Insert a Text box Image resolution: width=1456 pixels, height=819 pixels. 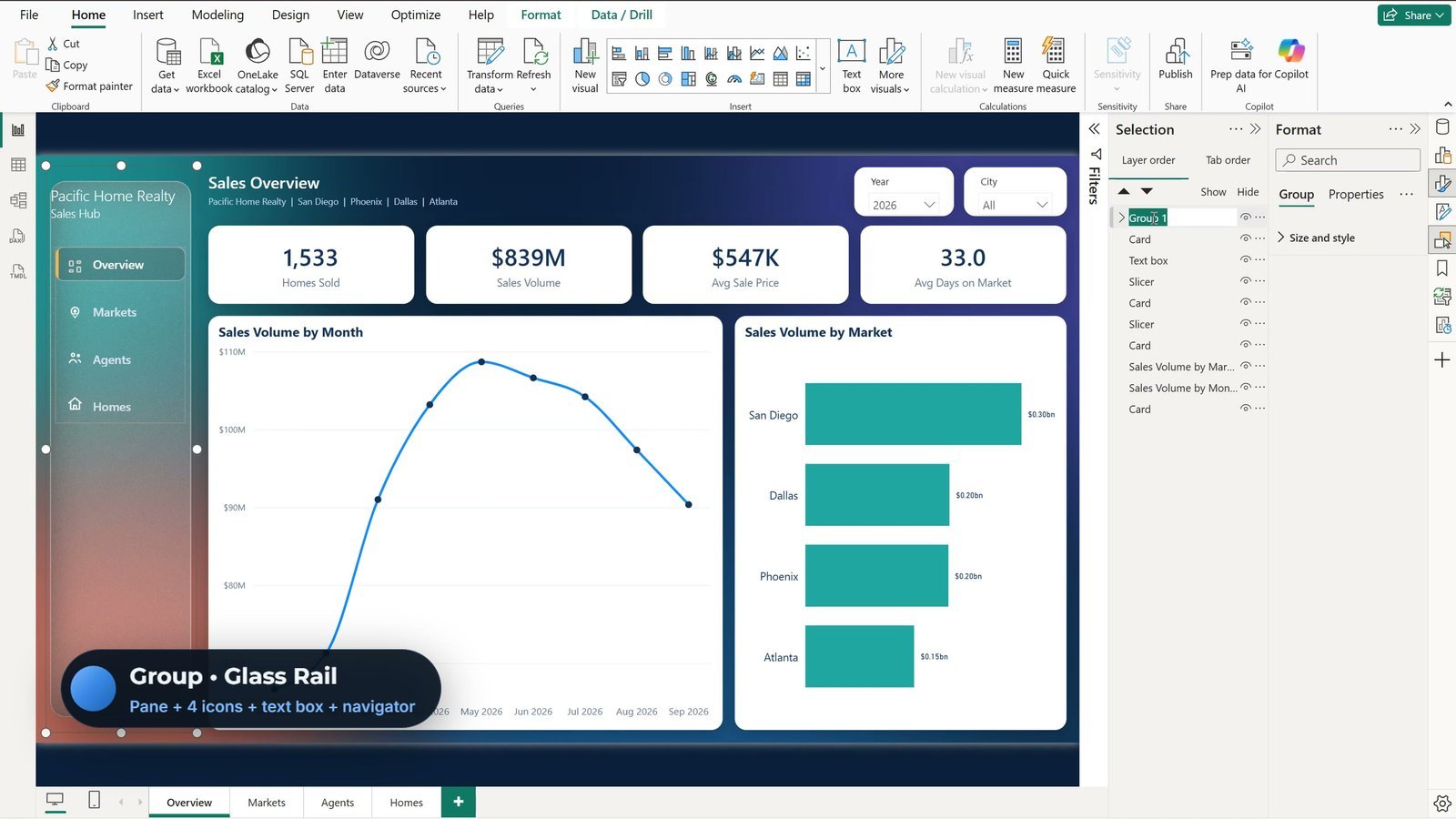click(x=852, y=66)
